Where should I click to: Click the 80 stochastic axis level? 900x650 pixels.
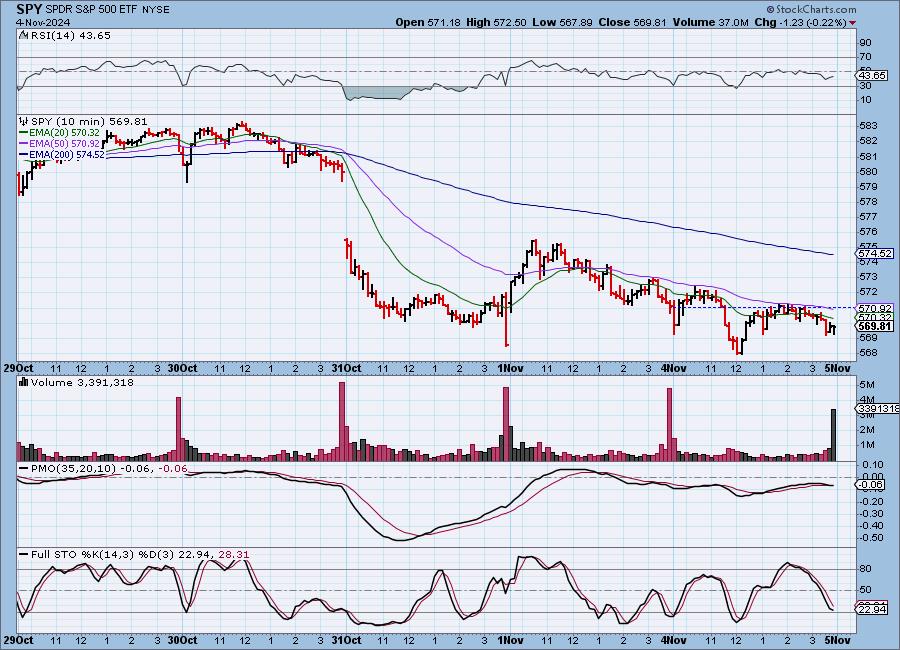865,569
